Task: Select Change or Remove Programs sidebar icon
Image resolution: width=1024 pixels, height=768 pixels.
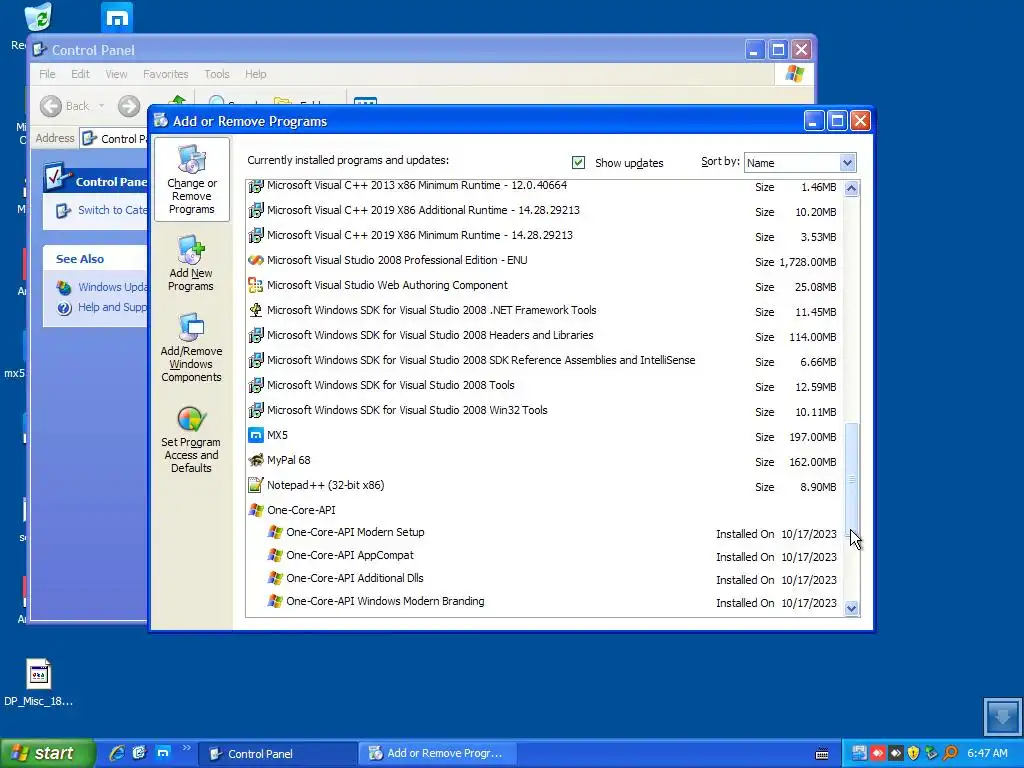Action: click(x=191, y=179)
